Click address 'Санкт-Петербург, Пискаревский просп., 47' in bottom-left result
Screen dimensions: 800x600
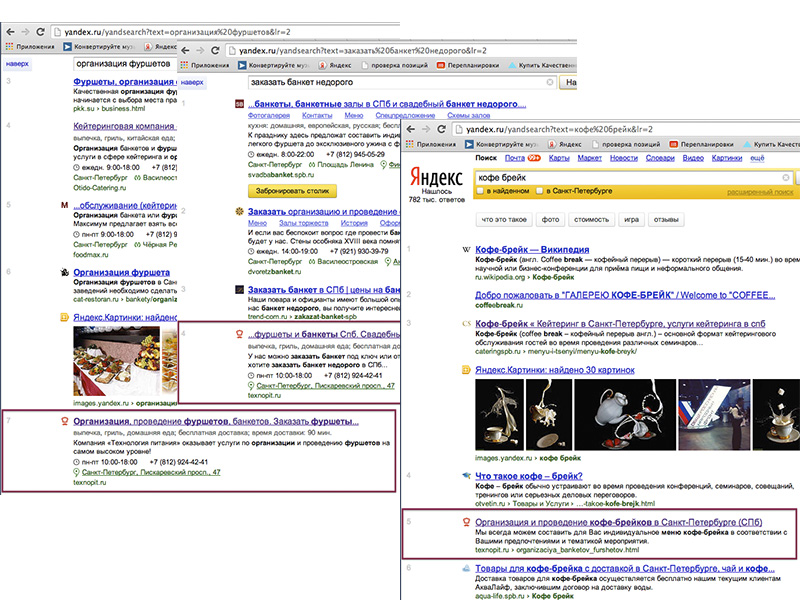click(x=151, y=472)
